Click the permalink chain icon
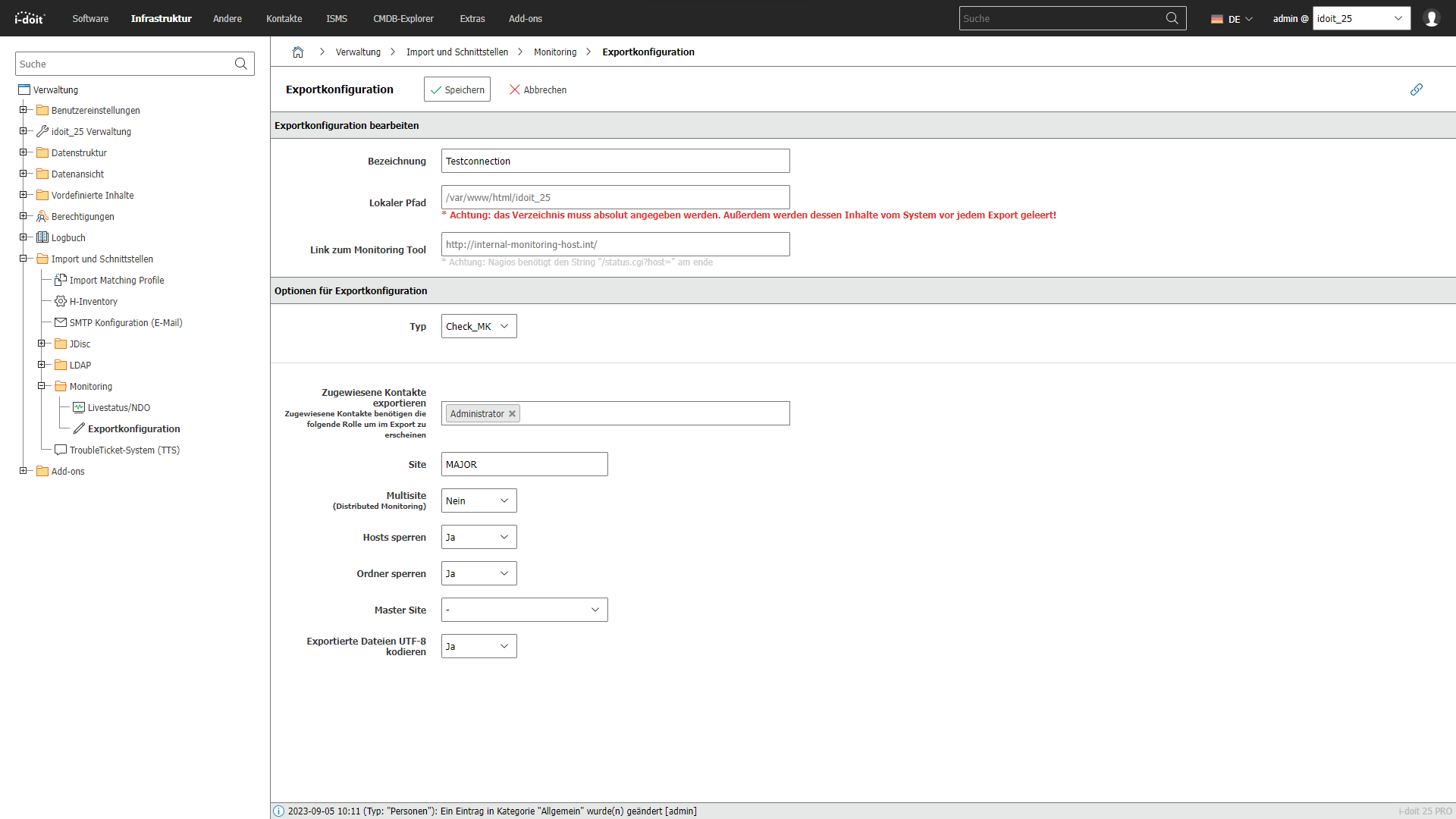The height and width of the screenshot is (819, 1456). coord(1416,89)
